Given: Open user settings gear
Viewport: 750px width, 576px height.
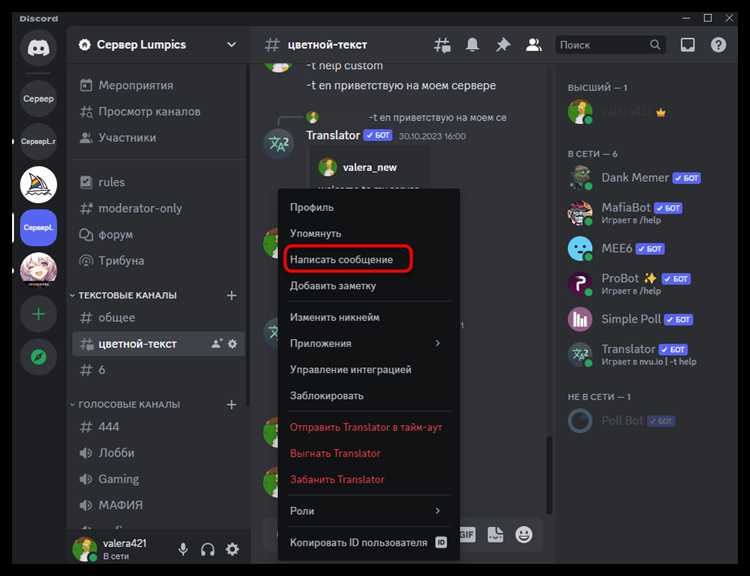Looking at the screenshot, I should [232, 549].
